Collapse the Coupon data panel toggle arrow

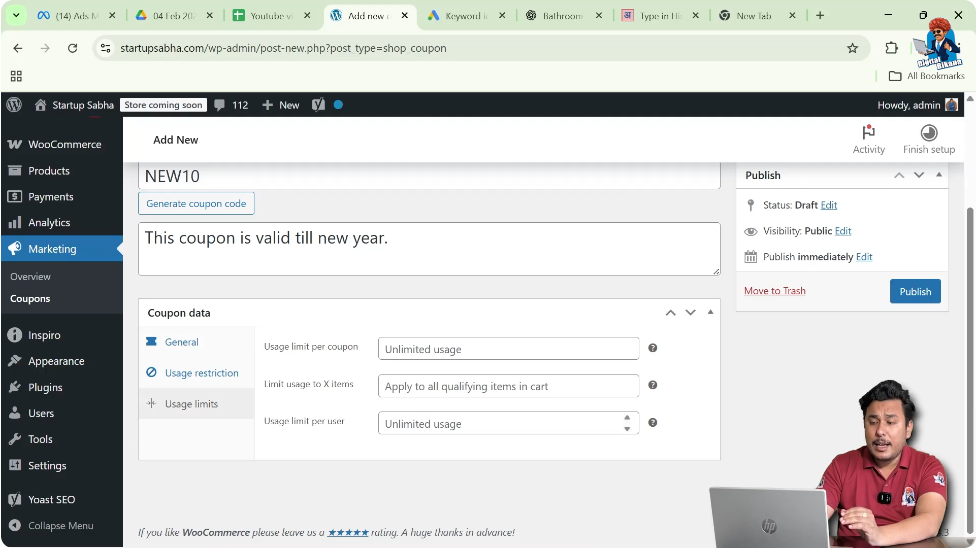coord(710,312)
